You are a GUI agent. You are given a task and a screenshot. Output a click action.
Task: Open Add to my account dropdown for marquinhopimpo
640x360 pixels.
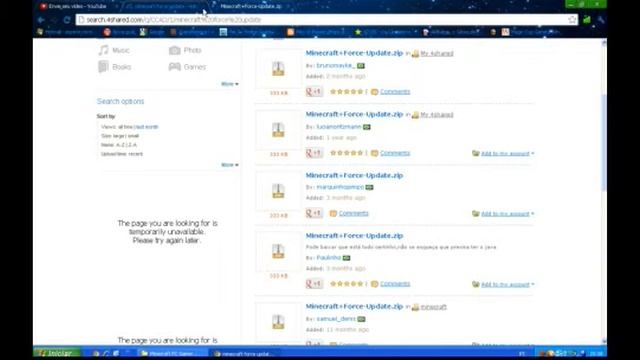(507, 214)
